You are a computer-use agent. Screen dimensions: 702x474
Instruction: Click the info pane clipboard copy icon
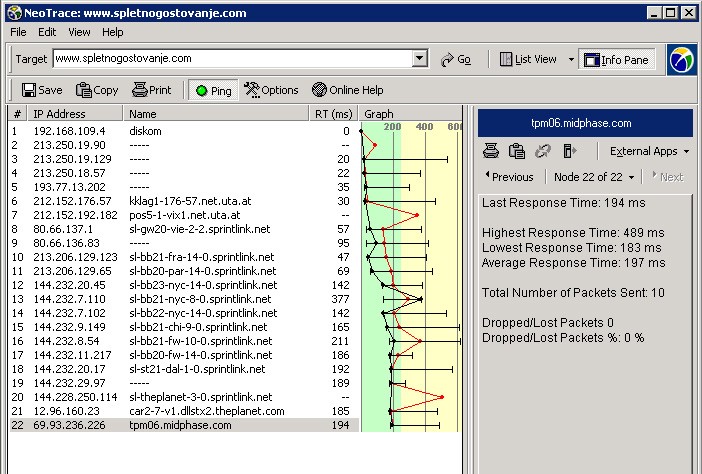pos(517,151)
